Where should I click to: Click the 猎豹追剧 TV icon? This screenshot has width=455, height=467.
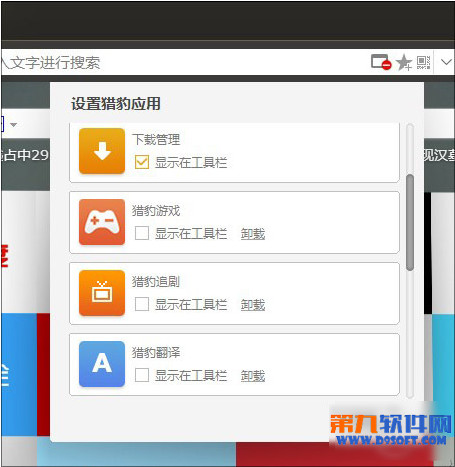point(102,293)
